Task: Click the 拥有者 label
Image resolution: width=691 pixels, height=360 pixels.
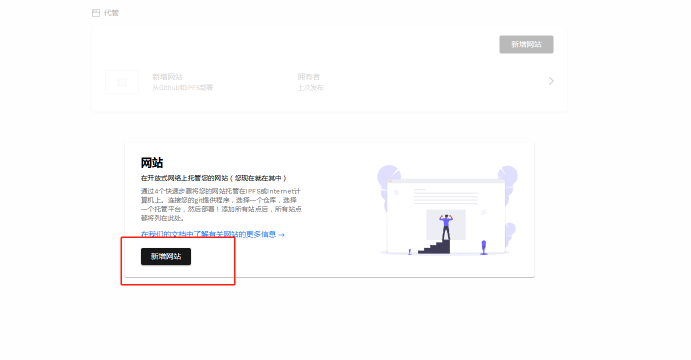Action: coord(308,77)
